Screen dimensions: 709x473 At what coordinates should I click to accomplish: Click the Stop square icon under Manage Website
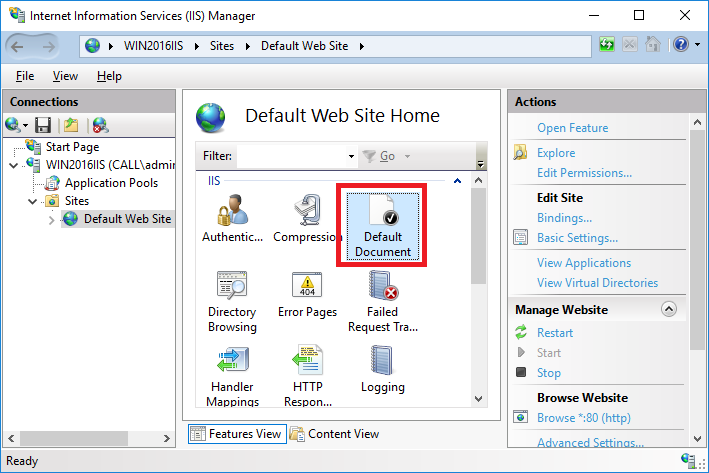click(521, 372)
